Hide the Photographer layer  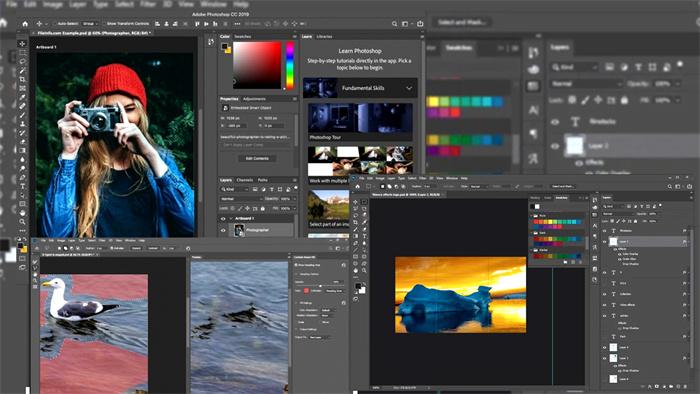pyautogui.click(x=223, y=230)
